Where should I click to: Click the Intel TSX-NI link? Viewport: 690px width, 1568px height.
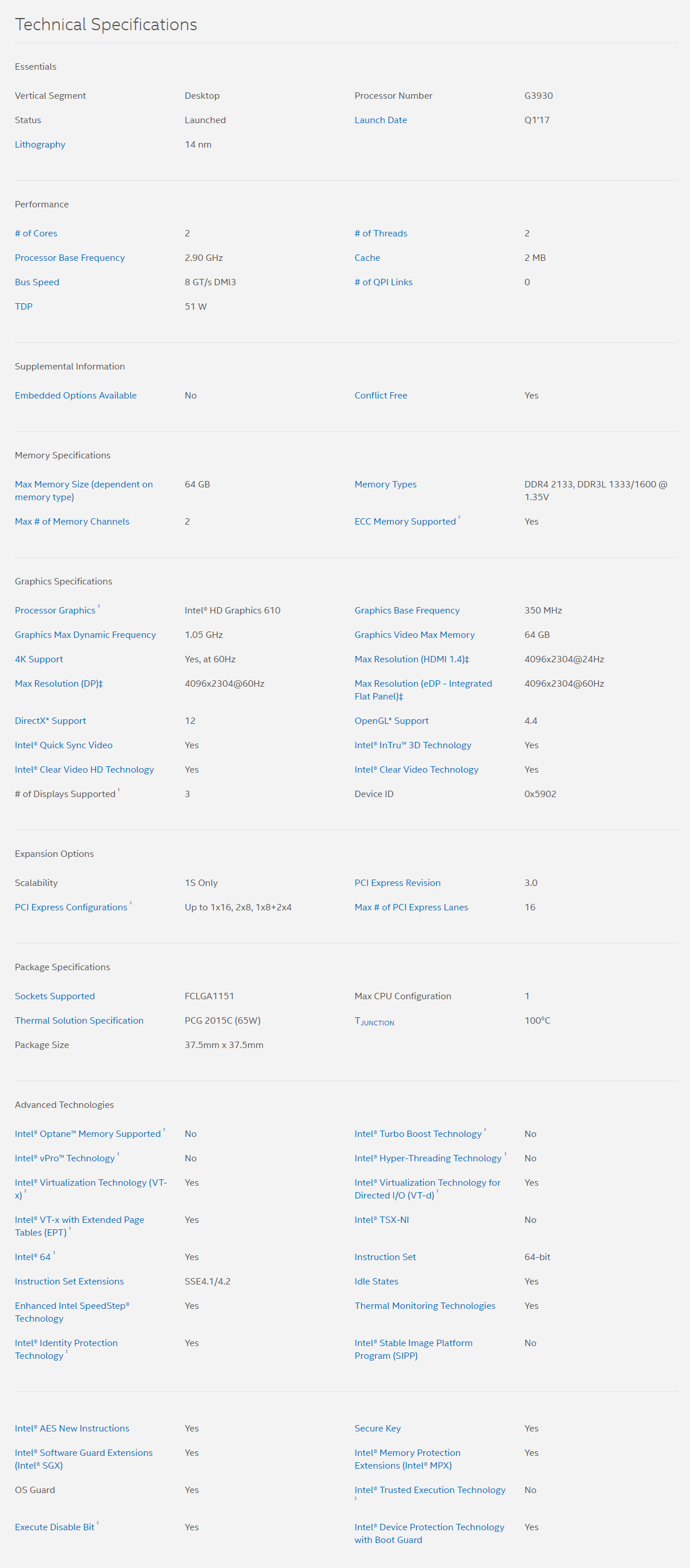pyautogui.click(x=382, y=1219)
